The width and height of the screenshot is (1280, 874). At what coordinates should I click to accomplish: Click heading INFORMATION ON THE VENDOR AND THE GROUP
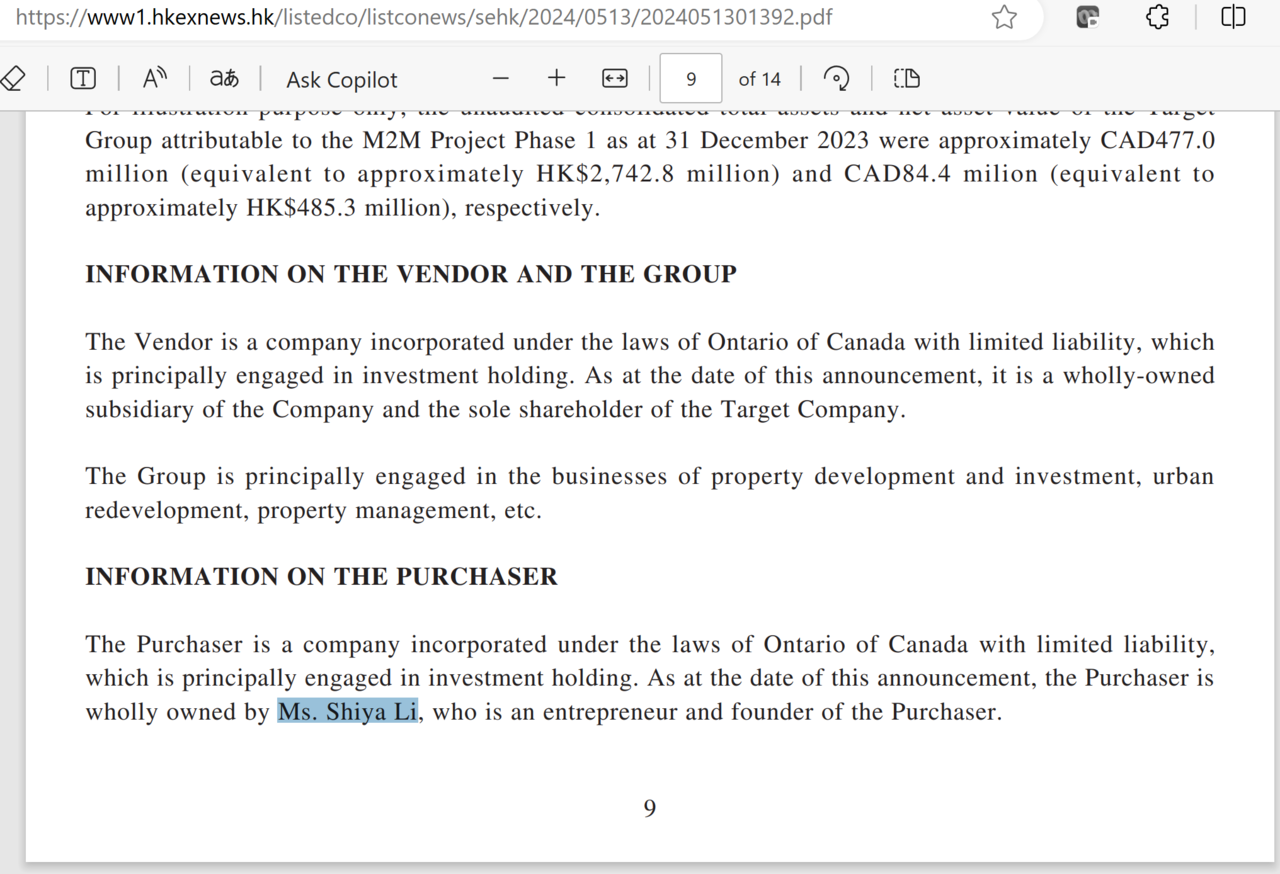click(411, 275)
